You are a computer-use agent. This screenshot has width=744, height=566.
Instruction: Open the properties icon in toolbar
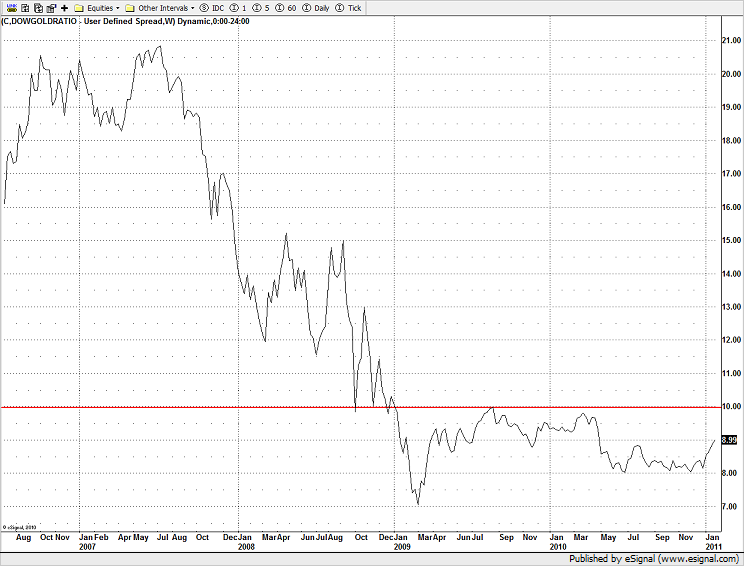pyautogui.click(x=51, y=8)
